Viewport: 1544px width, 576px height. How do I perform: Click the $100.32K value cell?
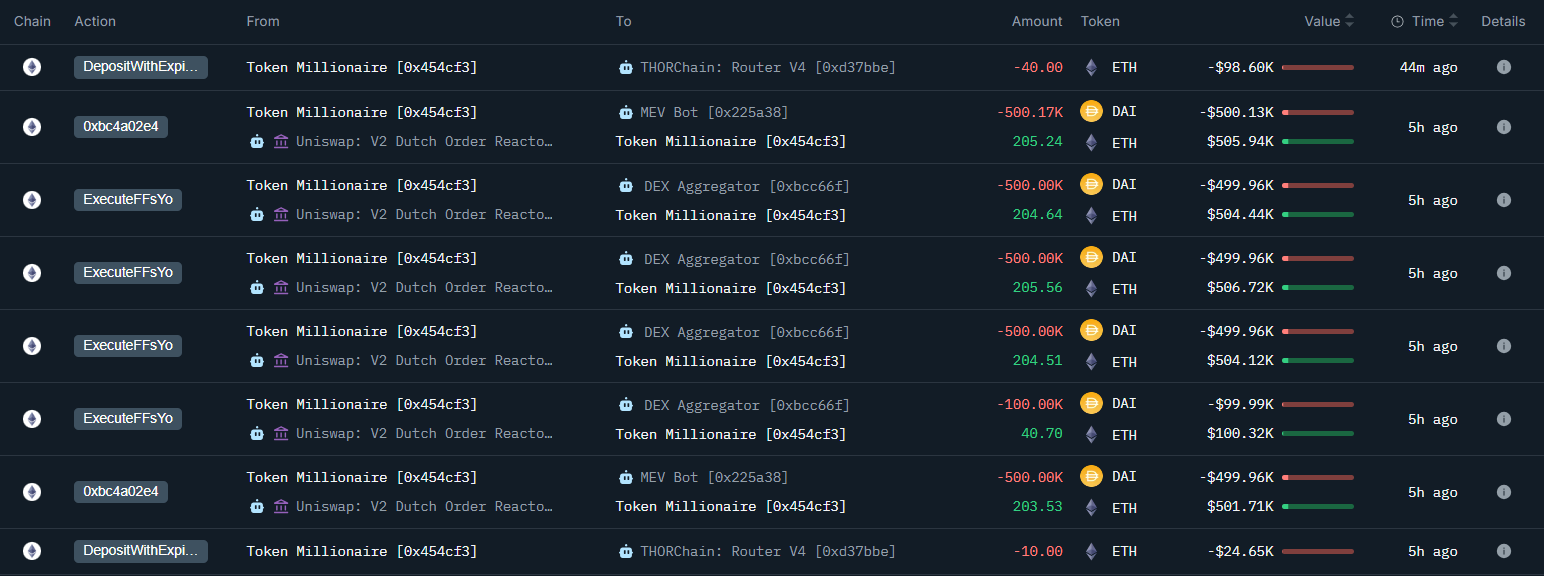[1240, 434]
